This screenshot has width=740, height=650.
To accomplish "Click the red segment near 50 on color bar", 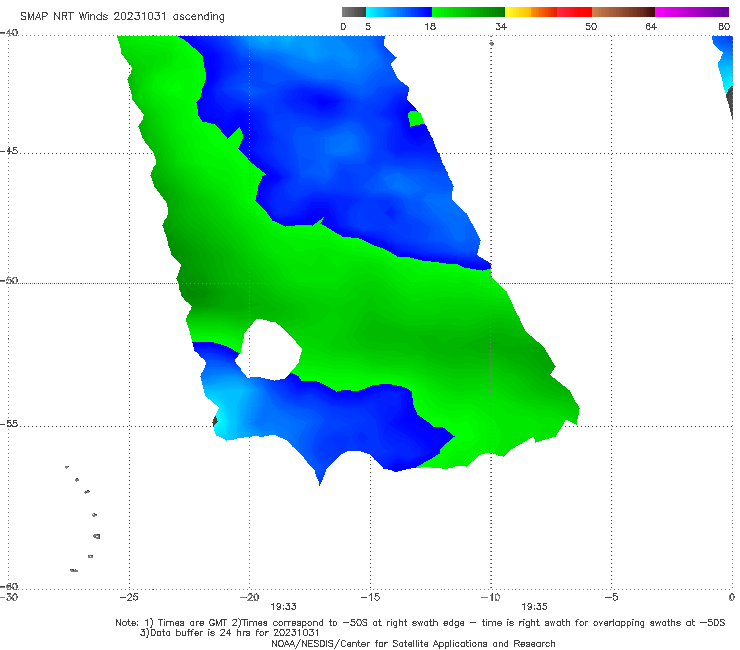I will (x=574, y=12).
